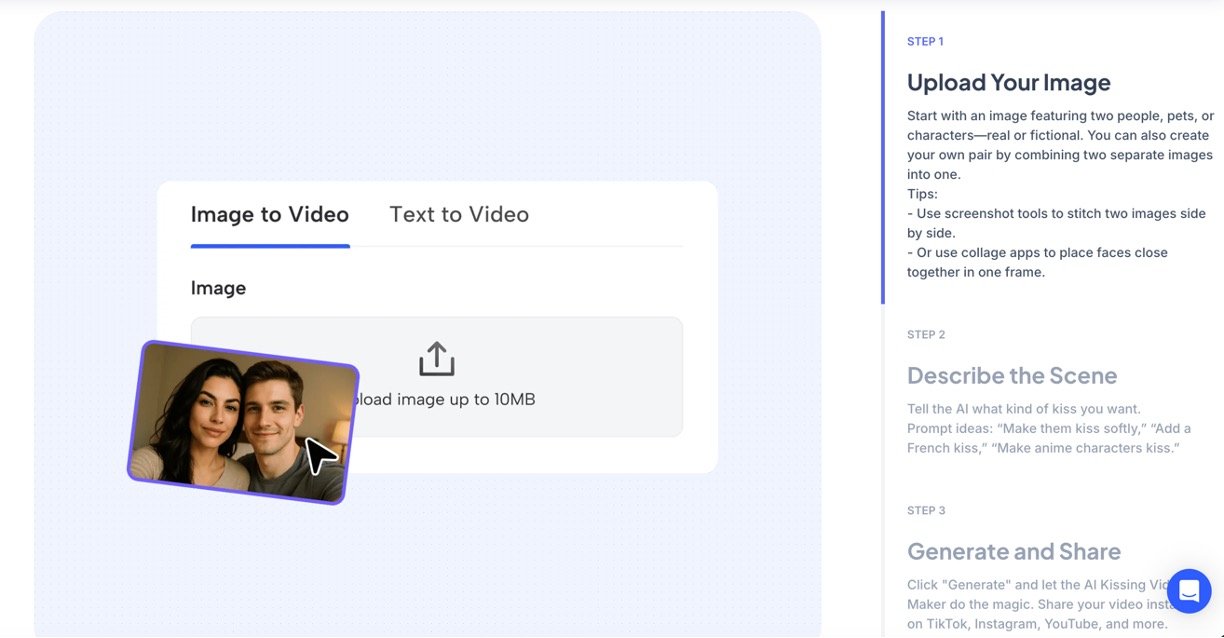Expand the "Describe the Scene" step

(1012, 376)
